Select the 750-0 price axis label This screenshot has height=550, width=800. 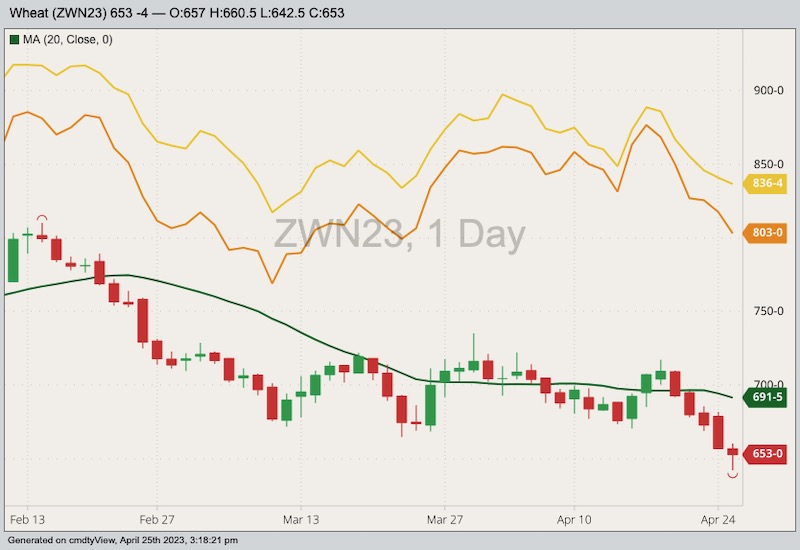click(x=768, y=311)
